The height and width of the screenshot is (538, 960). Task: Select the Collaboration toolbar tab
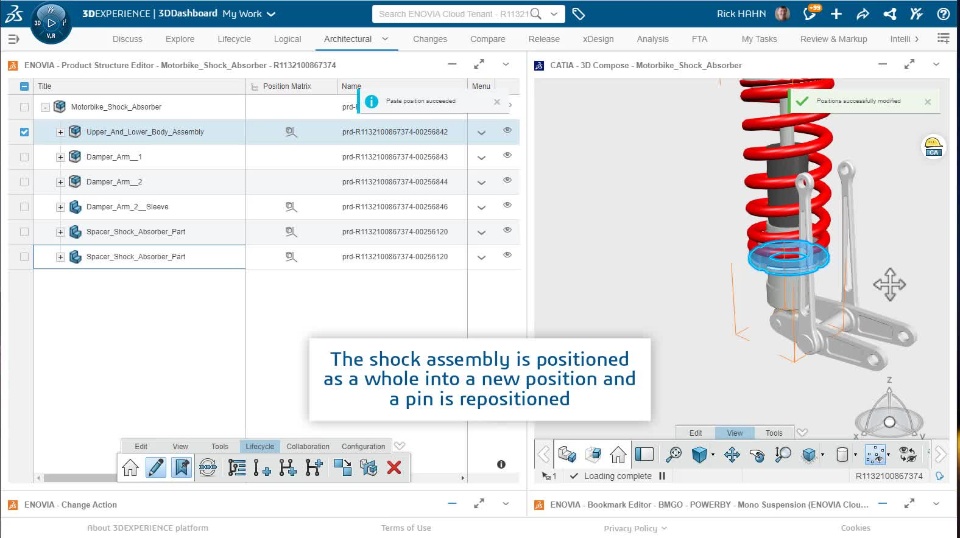tap(308, 446)
